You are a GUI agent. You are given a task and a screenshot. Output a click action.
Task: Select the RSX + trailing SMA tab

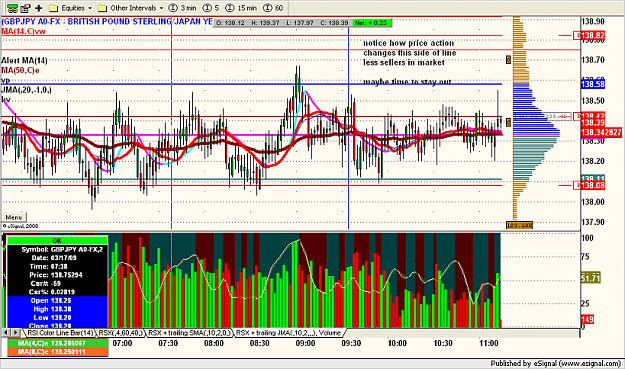click(189, 332)
